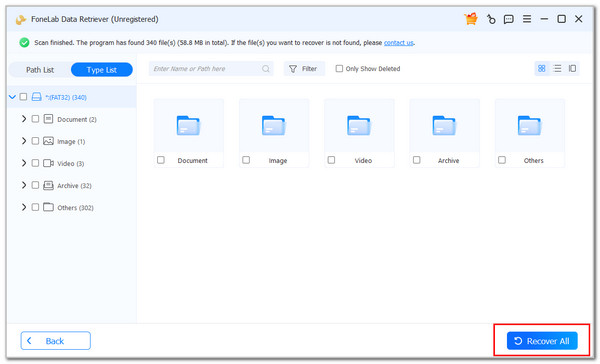Tick the Archive folder card checkbox
600x364 pixels.
click(x=417, y=160)
